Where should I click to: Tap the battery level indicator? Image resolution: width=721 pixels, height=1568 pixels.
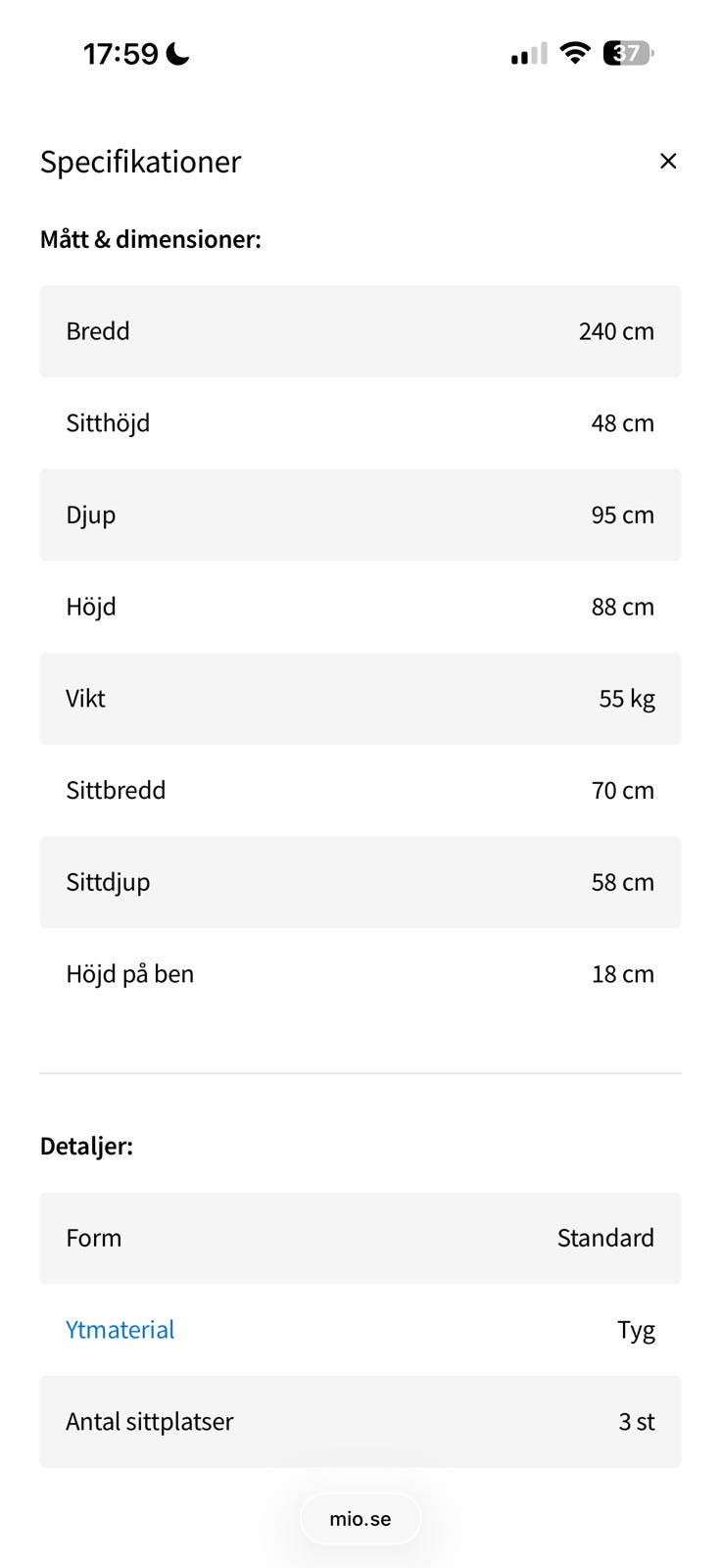627,53
